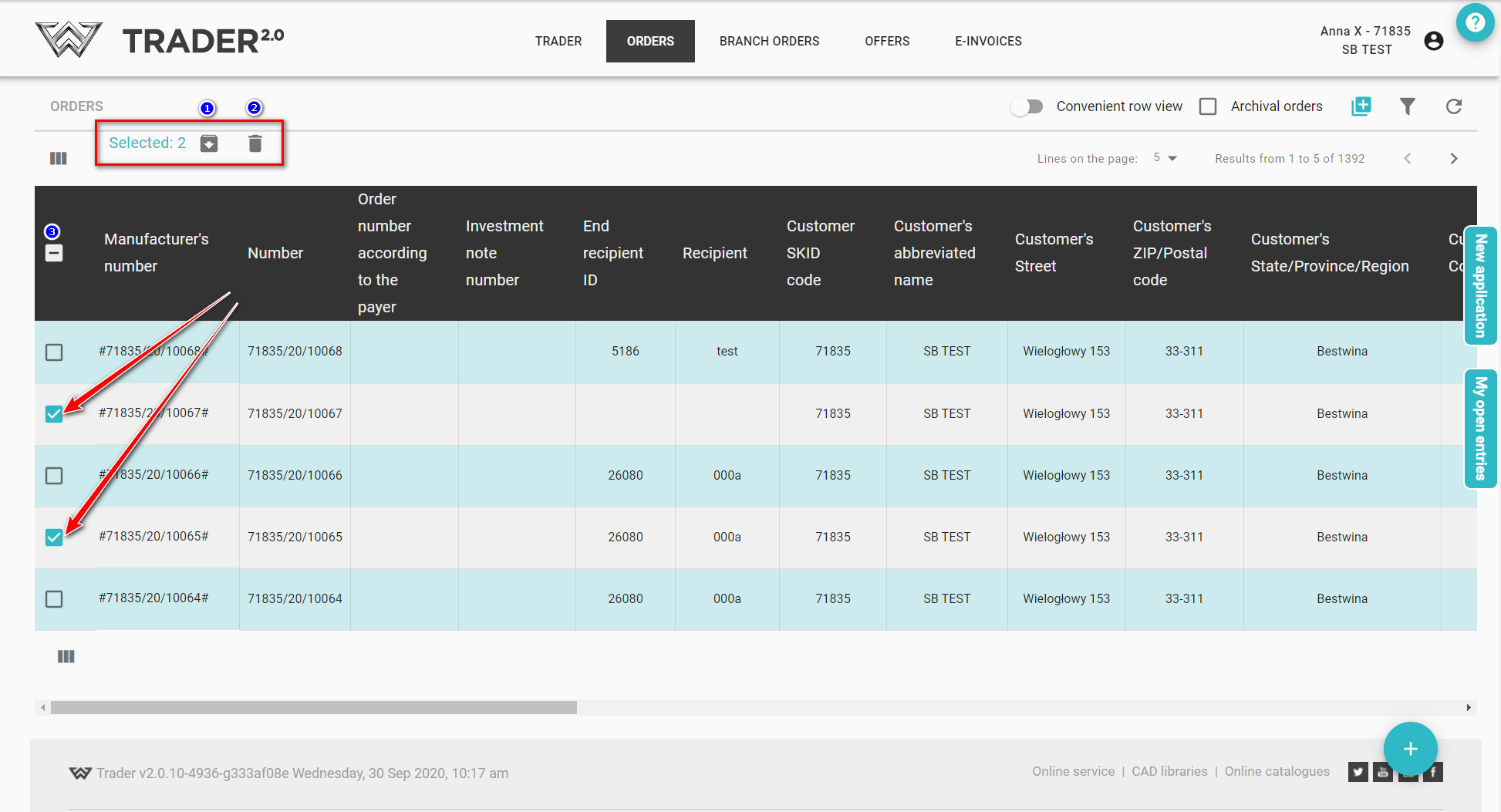1501x812 pixels.
Task: Open the user account profile icon
Action: pyautogui.click(x=1433, y=41)
